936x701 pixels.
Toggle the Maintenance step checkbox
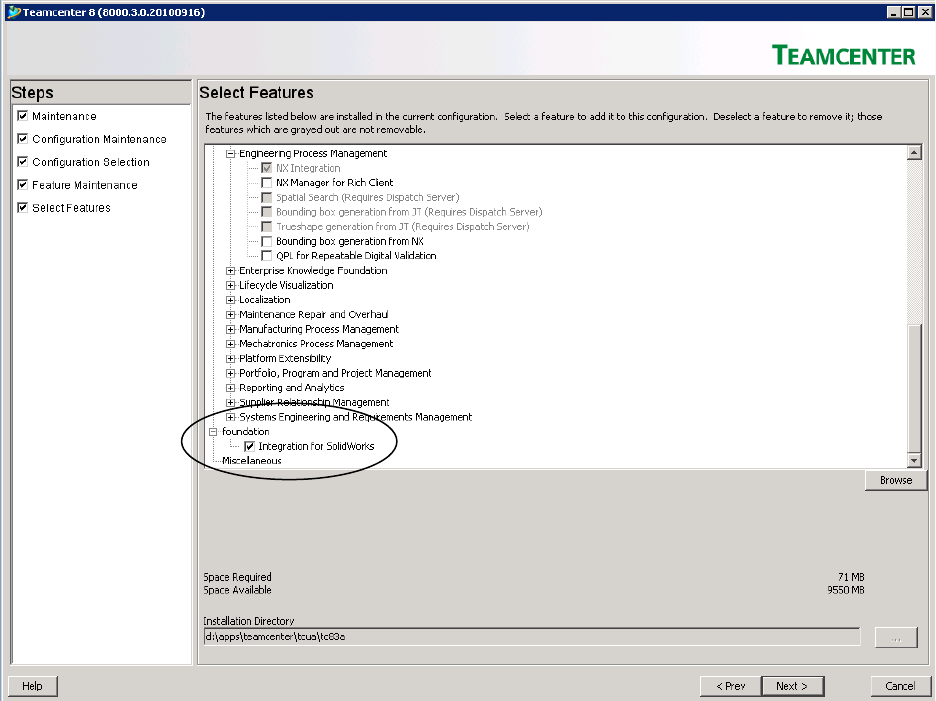tap(23, 116)
